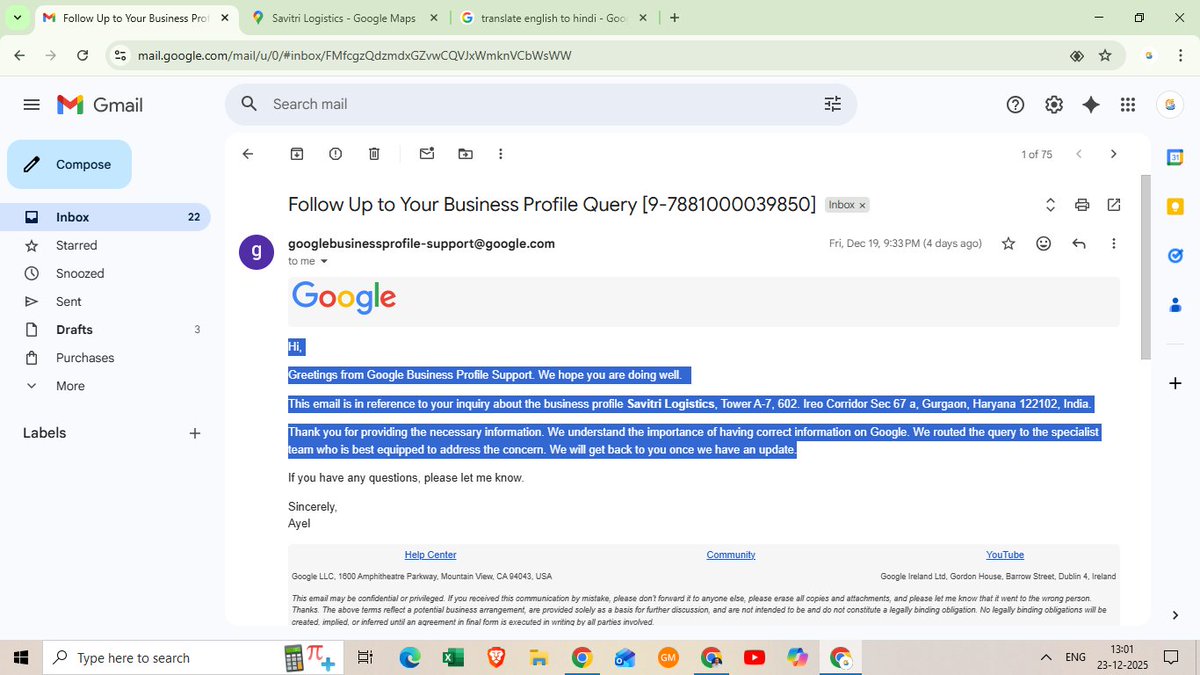Show hidden system tray icons
Screen dimensions: 1200x675
1046,657
